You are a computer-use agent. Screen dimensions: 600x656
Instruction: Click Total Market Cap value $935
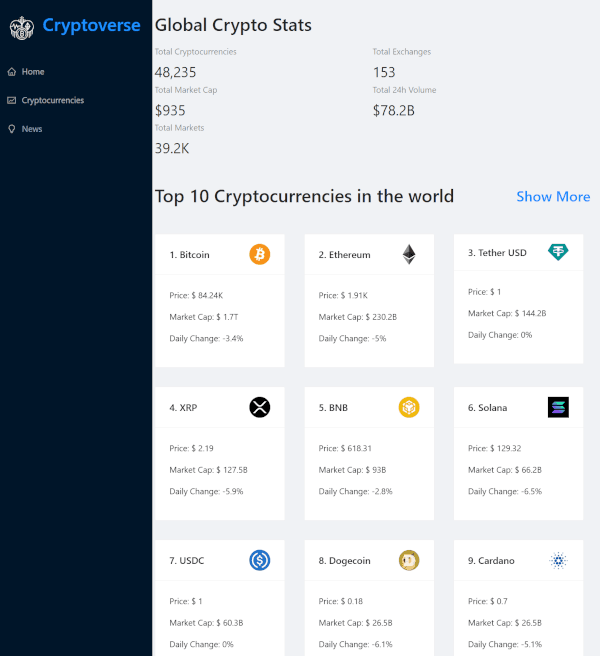click(x=170, y=110)
